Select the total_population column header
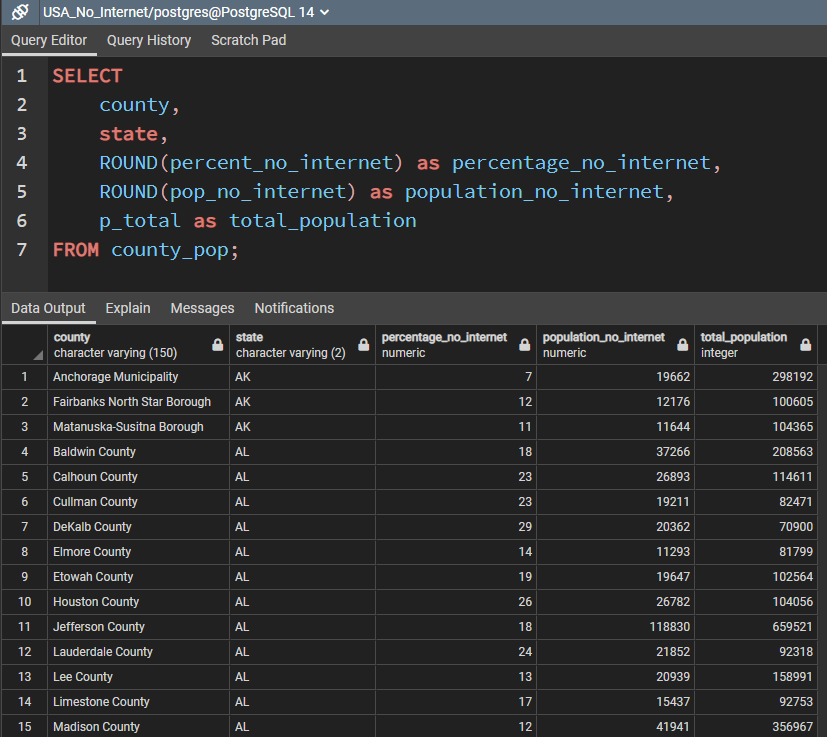 click(745, 344)
